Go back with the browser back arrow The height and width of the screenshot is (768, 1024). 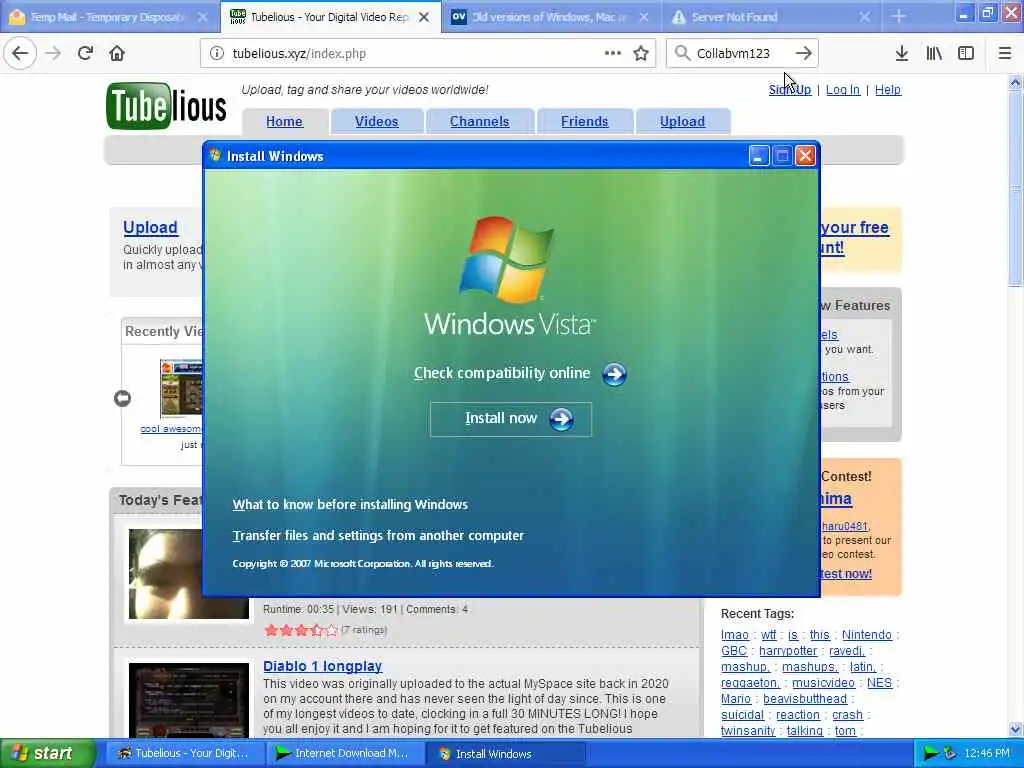(x=20, y=54)
